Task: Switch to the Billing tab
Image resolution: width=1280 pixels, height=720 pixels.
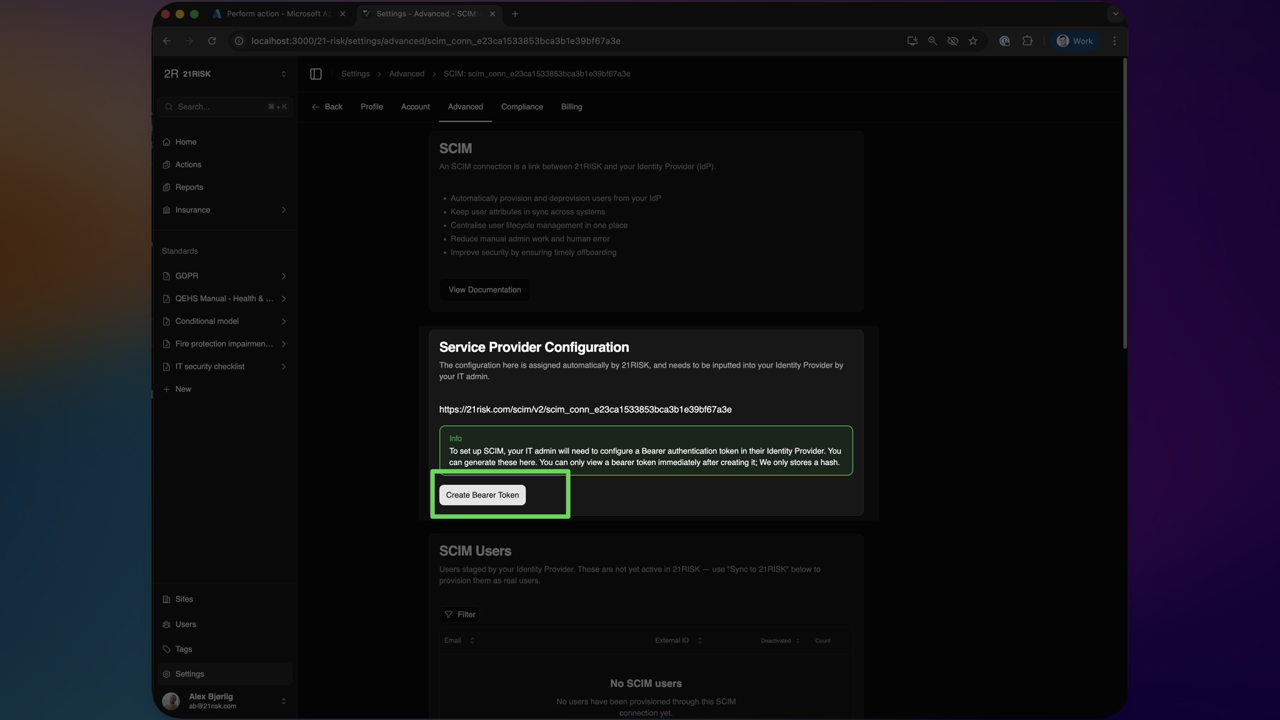Action: pyautogui.click(x=571, y=106)
